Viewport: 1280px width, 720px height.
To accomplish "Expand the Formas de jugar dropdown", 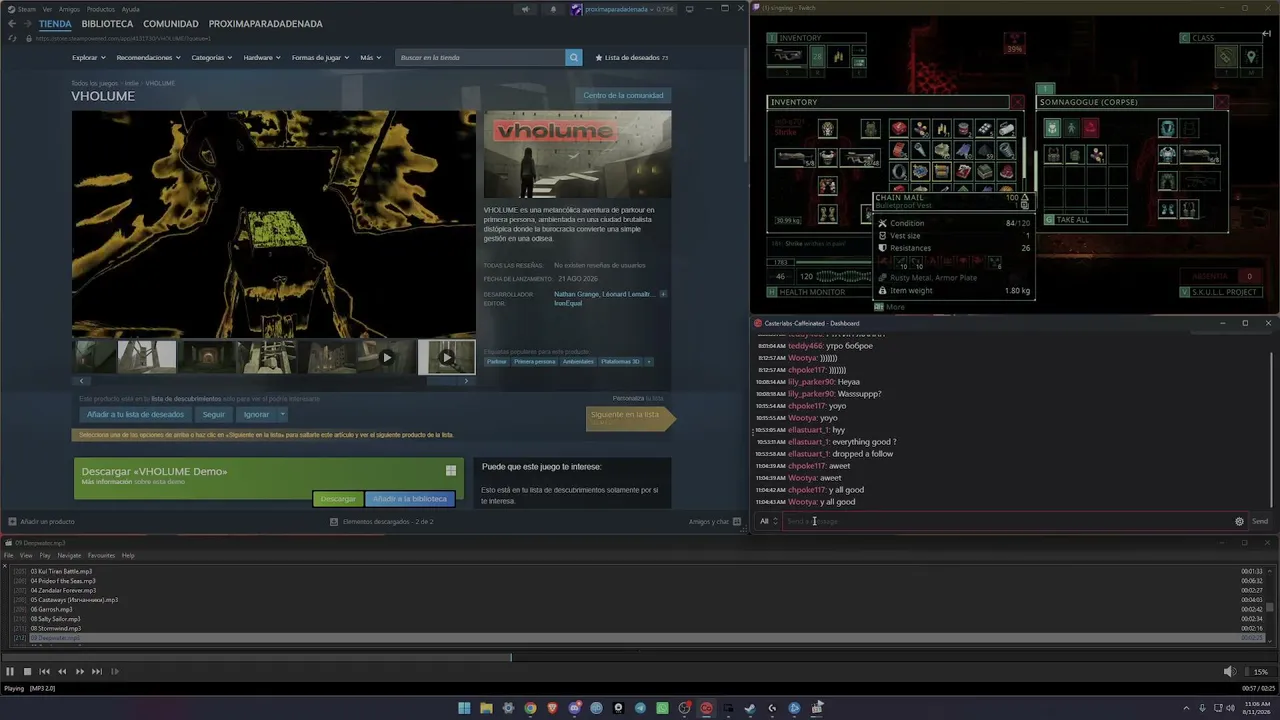I will click(x=320, y=58).
